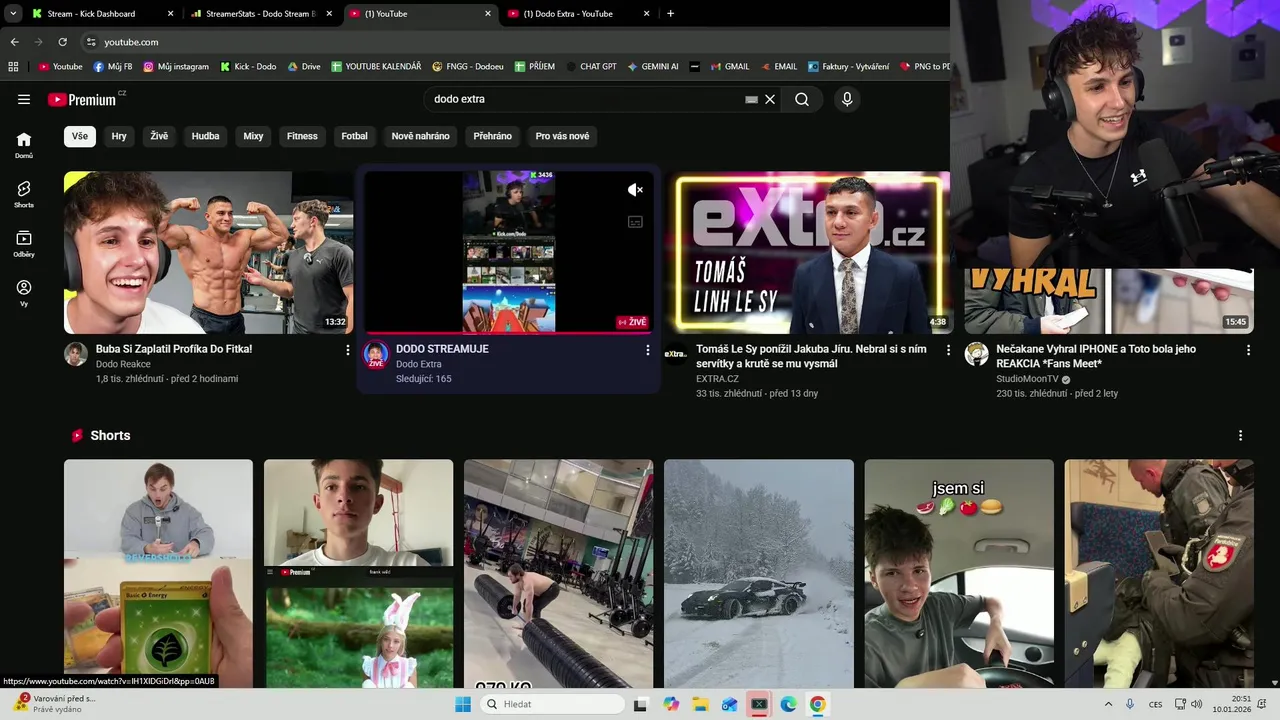Open the Můj FB bookmark

point(113,67)
